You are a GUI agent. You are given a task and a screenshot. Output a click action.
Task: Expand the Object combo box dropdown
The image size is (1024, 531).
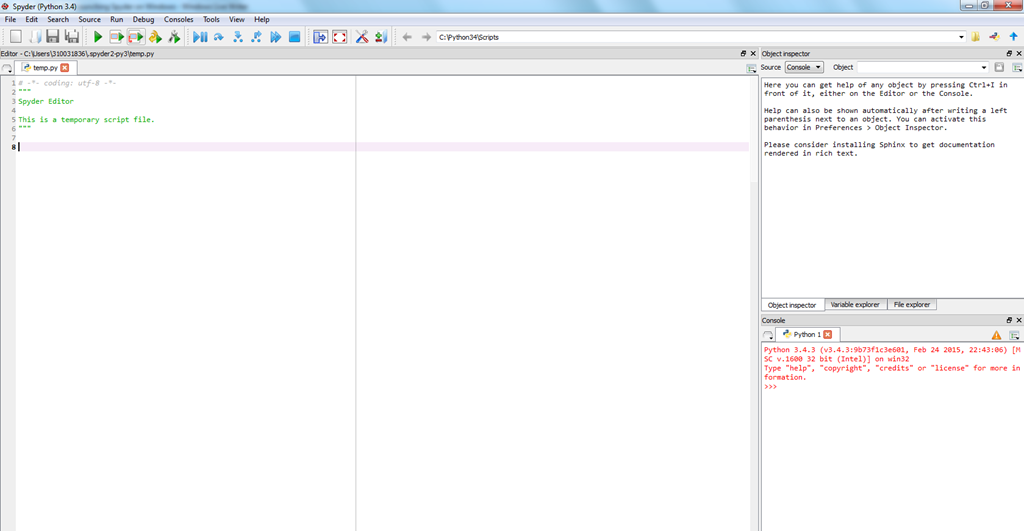984,67
